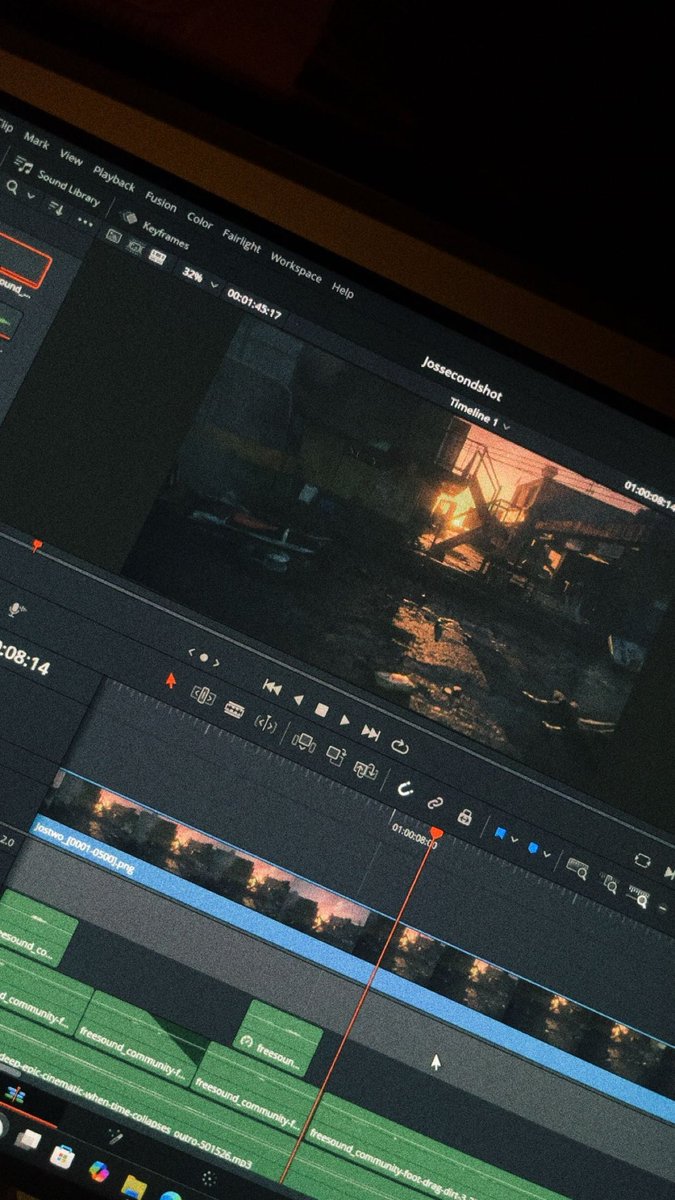The image size is (675, 1200).
Task: Click the media pool sort order icon
Action: pos(56,207)
